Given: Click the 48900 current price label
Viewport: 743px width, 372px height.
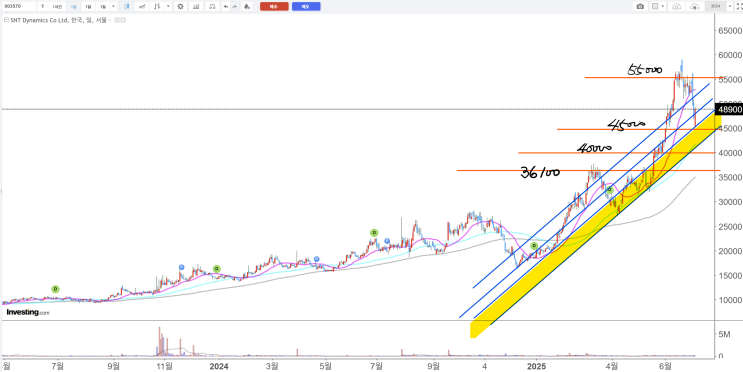Looking at the screenshot, I should point(729,110).
